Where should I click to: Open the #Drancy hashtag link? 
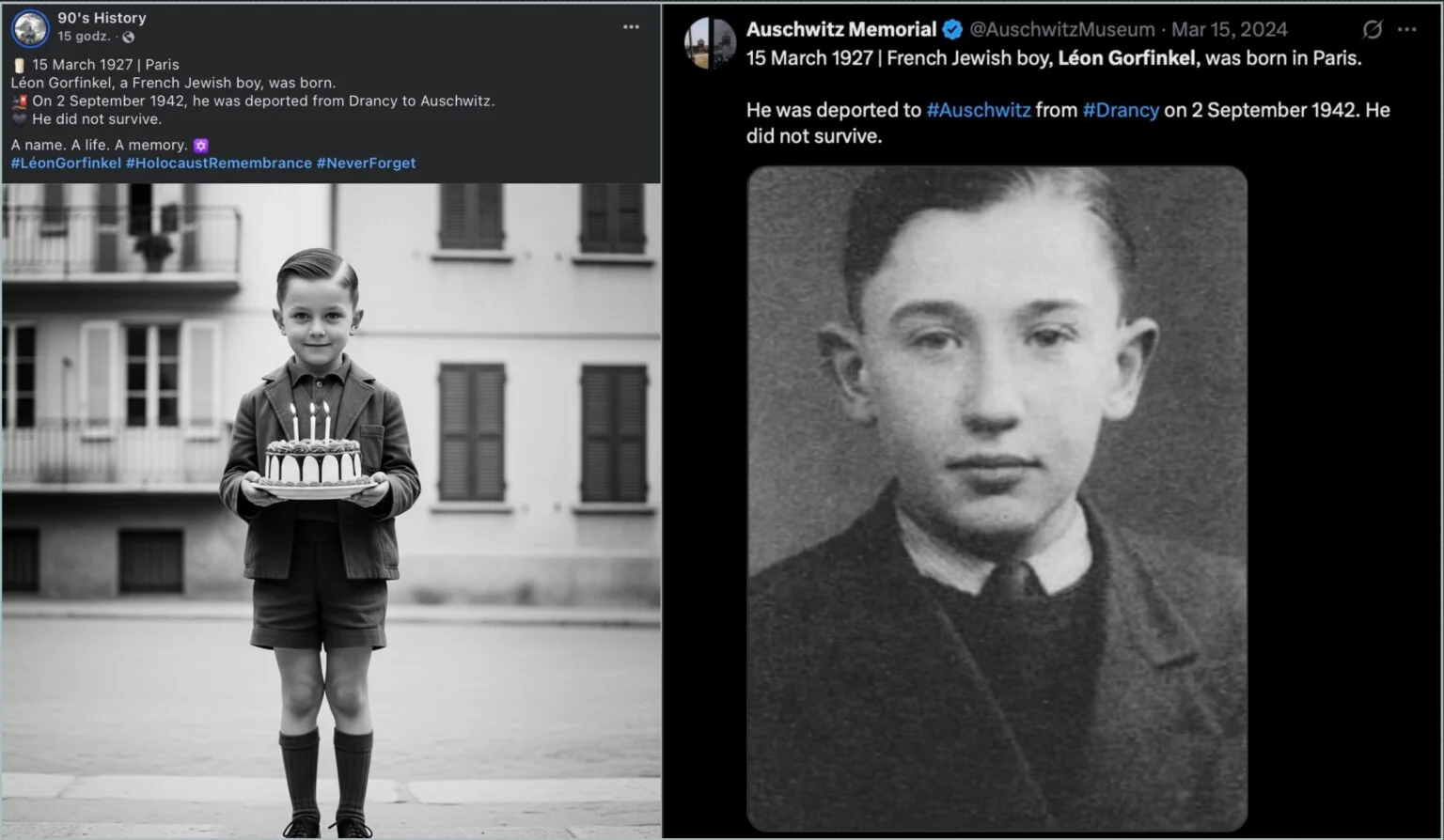click(1121, 110)
